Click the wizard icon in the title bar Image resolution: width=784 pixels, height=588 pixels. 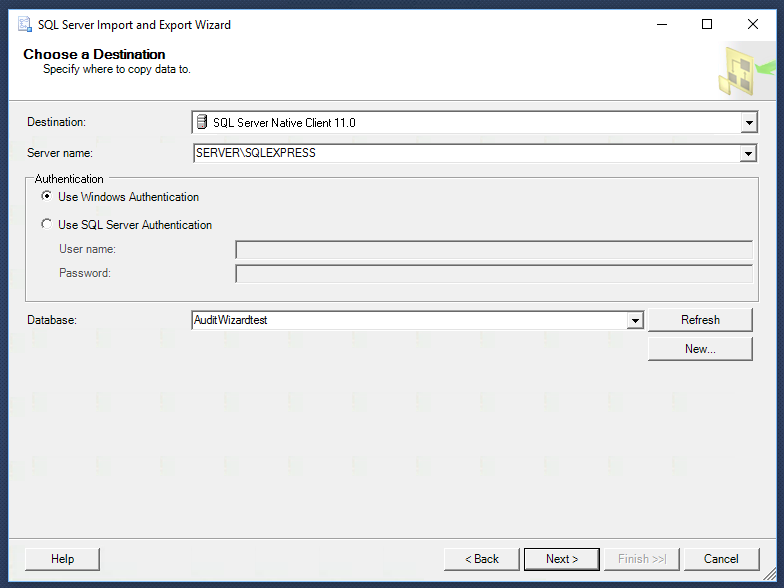tap(24, 24)
